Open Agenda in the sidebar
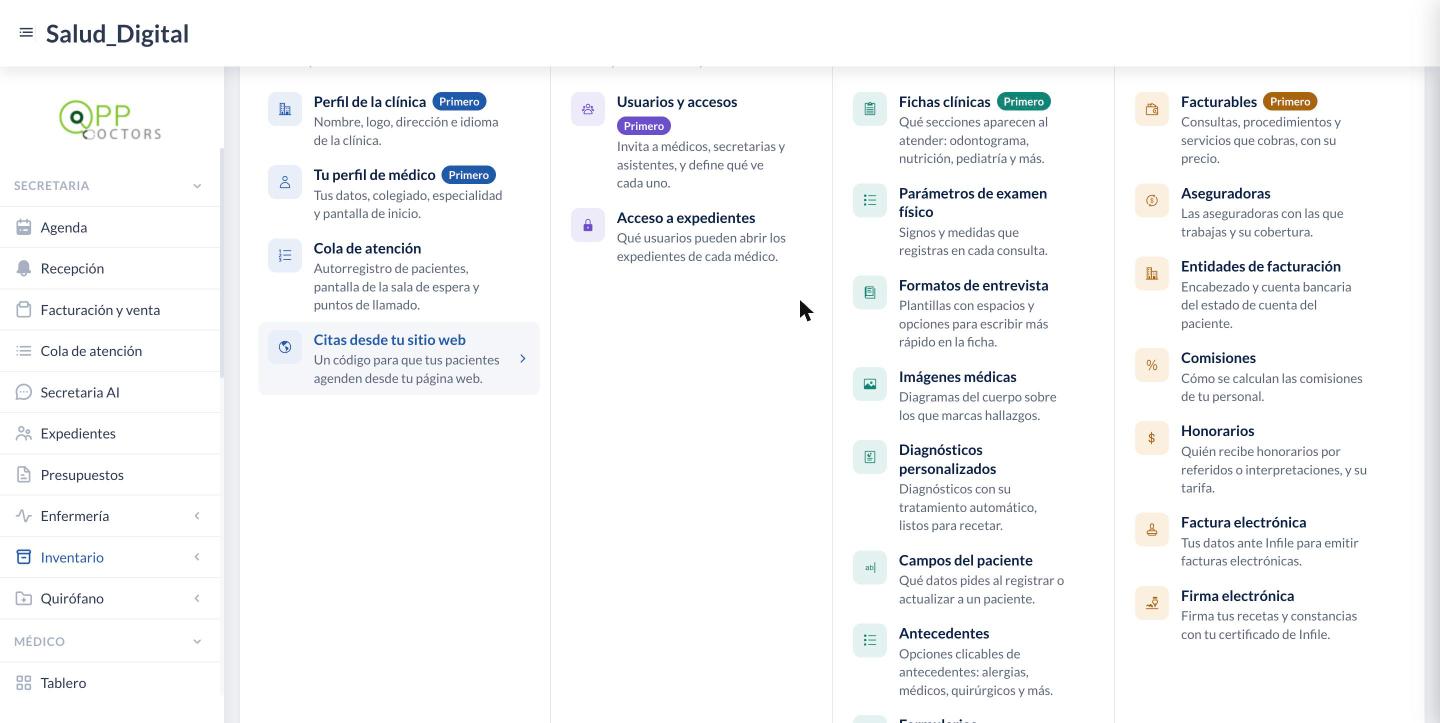The height and width of the screenshot is (723, 1440). coord(110,227)
